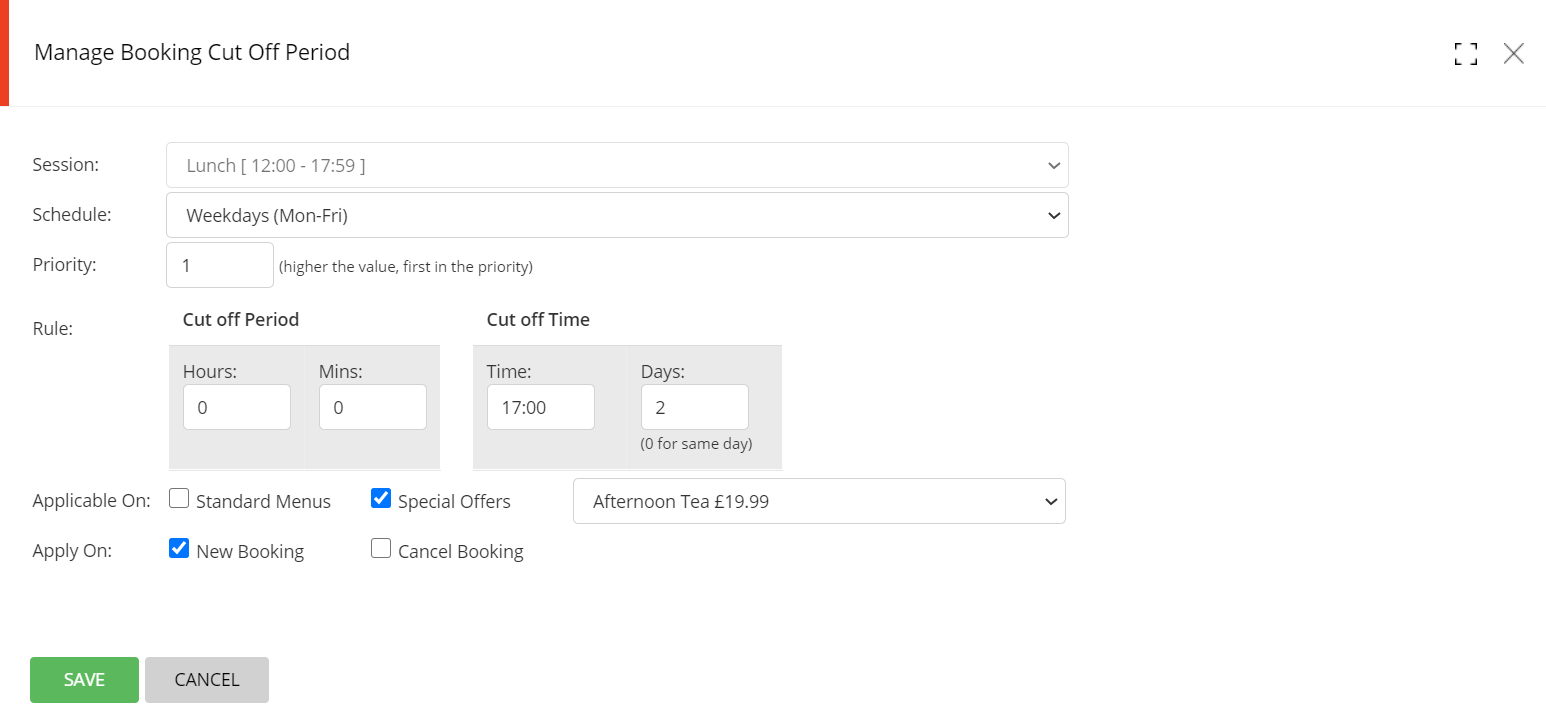Click the 'Cut off Time' heading
The image size is (1546, 728).
coord(538,320)
